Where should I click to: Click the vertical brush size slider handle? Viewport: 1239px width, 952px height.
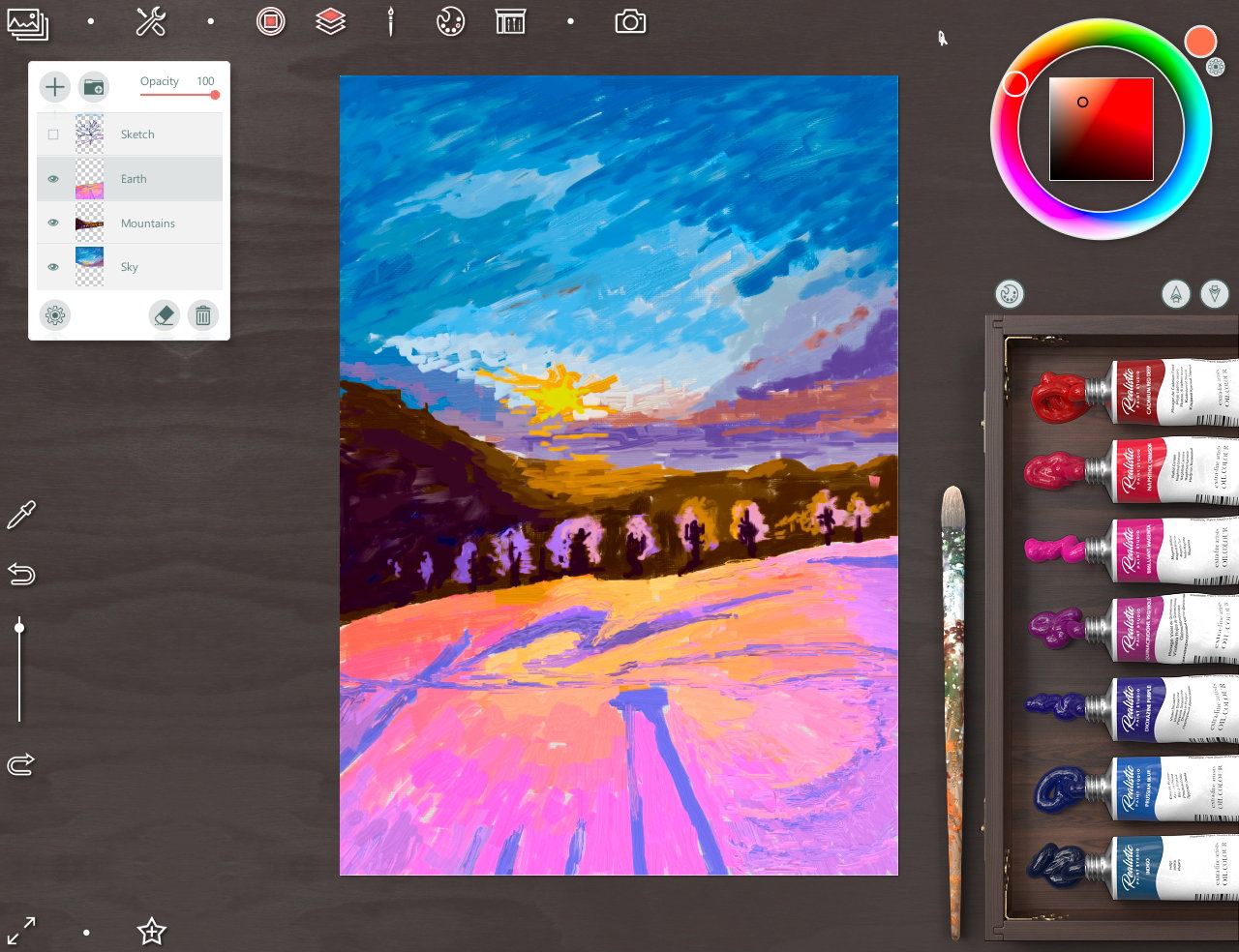click(19, 628)
